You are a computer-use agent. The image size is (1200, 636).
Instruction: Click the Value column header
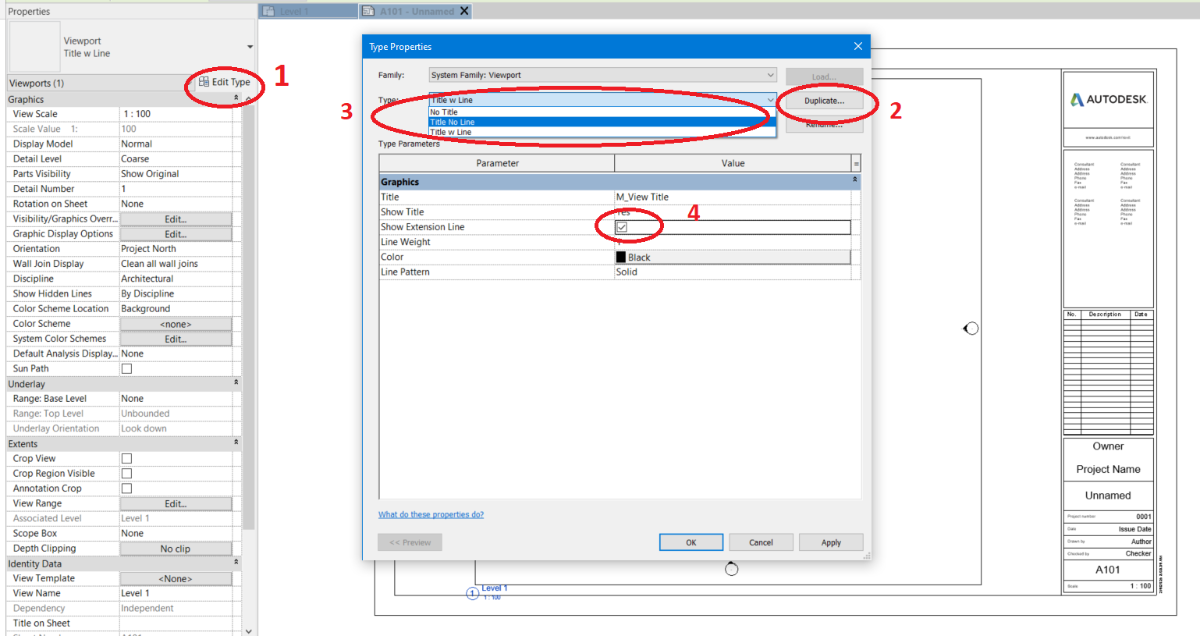733,163
